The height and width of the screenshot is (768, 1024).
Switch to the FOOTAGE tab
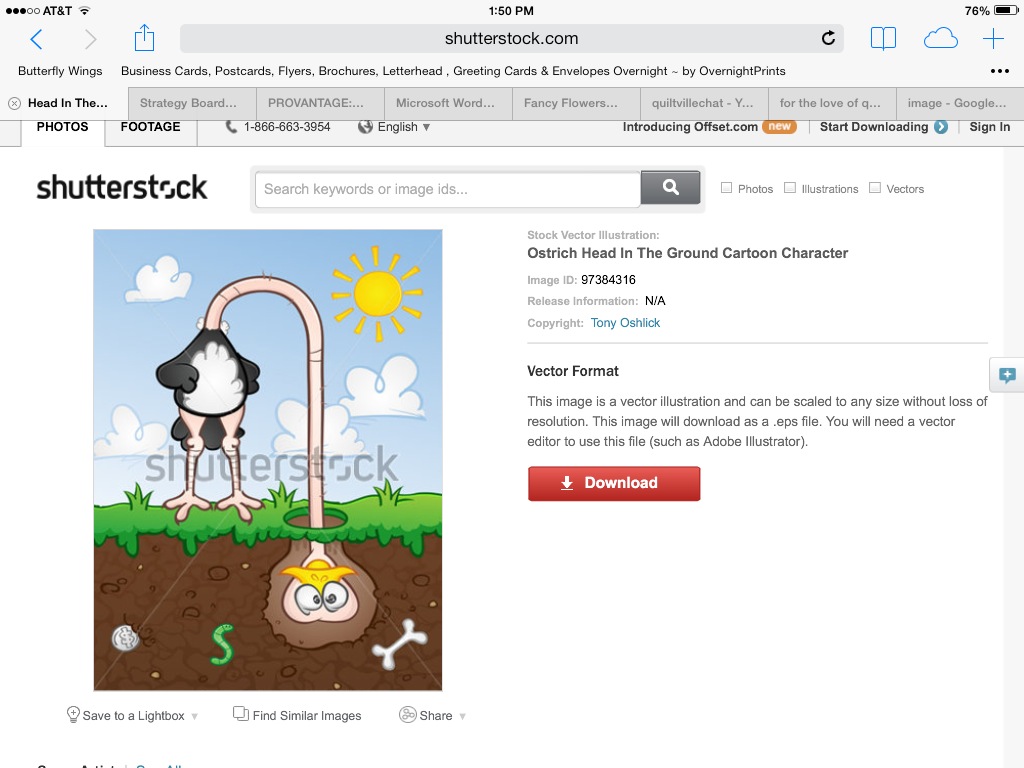coord(150,127)
